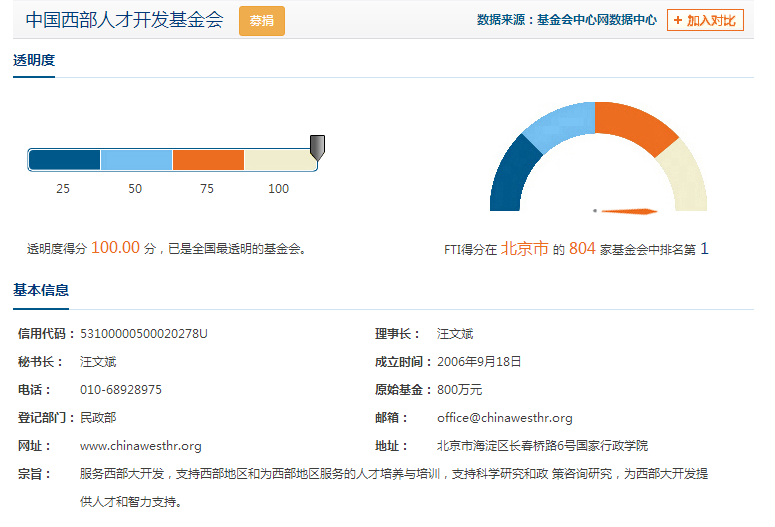The width and height of the screenshot is (775, 527).
Task: Click the scale label 50
Action: 135,189
